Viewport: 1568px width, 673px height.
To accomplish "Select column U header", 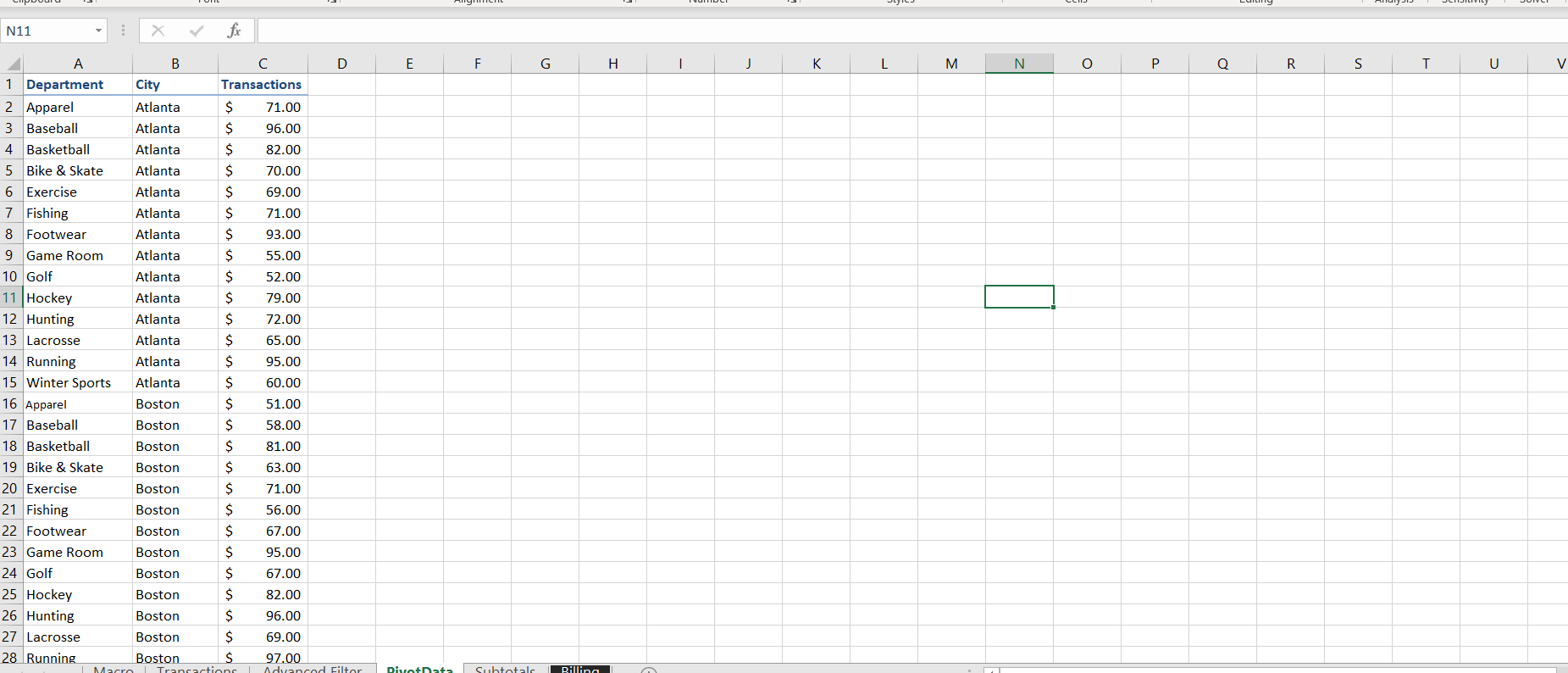I will [1494, 64].
